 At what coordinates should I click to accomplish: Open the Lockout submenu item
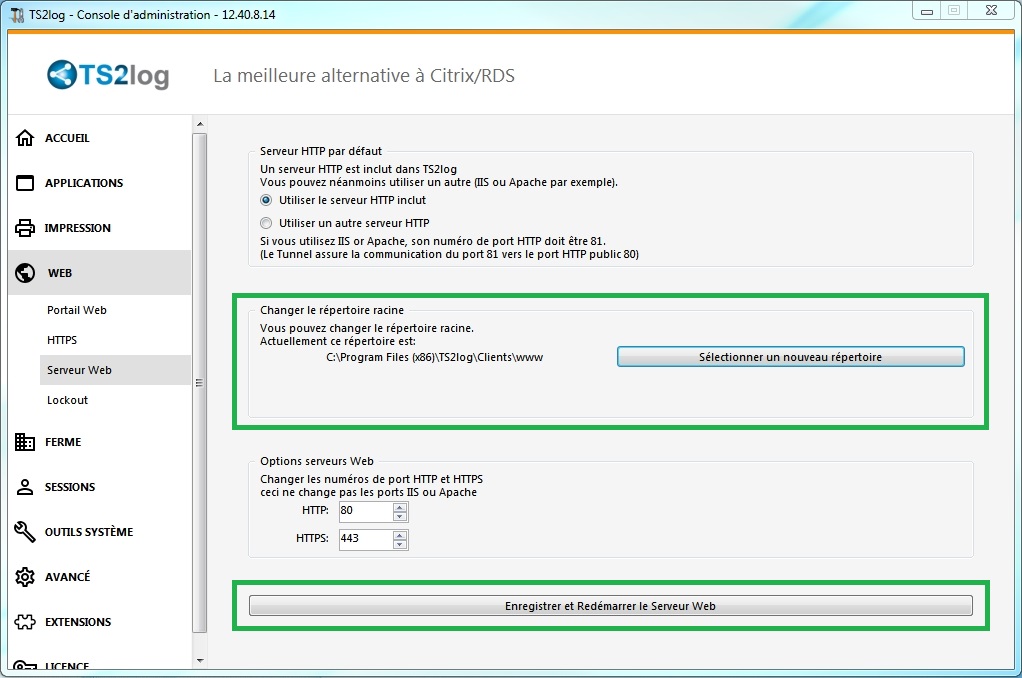67,400
